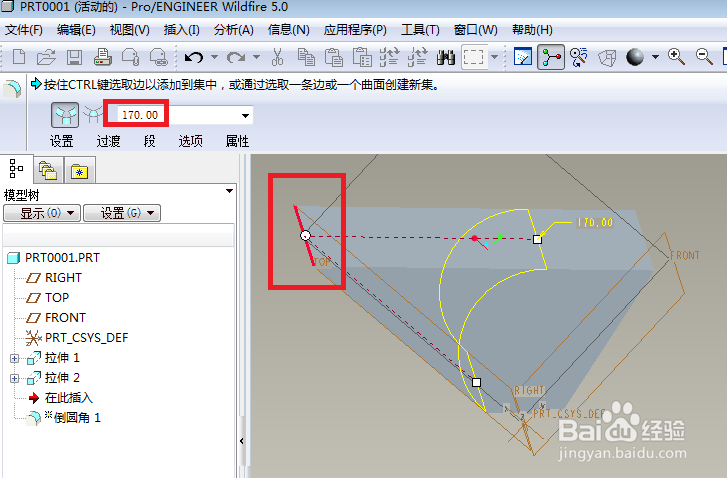
Task: Open the 设置(G) dropdown button
Action: 122,213
